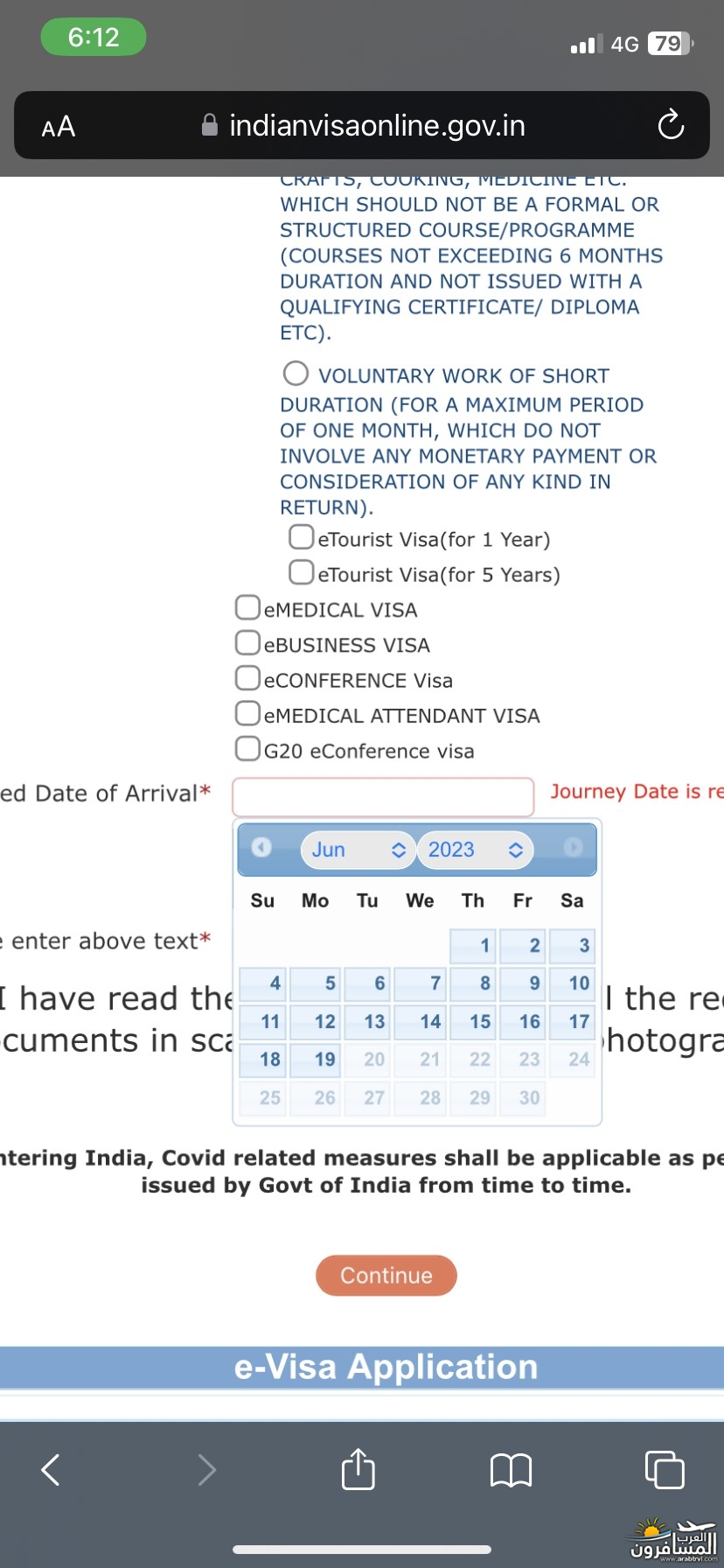Check eTourist Visa(for 1 Year)
Image resolution: width=724 pixels, height=1568 pixels.
tap(302, 536)
